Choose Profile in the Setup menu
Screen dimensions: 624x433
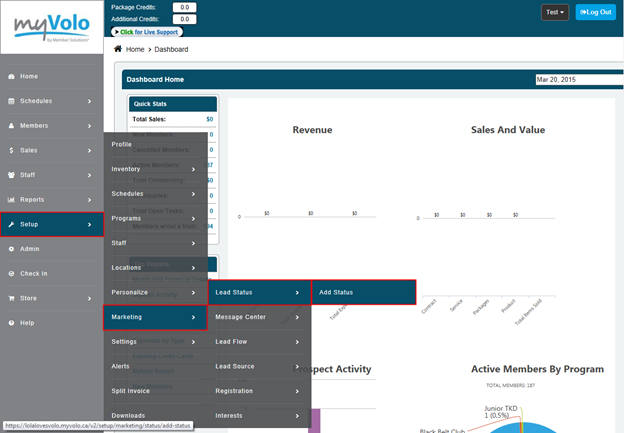point(155,144)
